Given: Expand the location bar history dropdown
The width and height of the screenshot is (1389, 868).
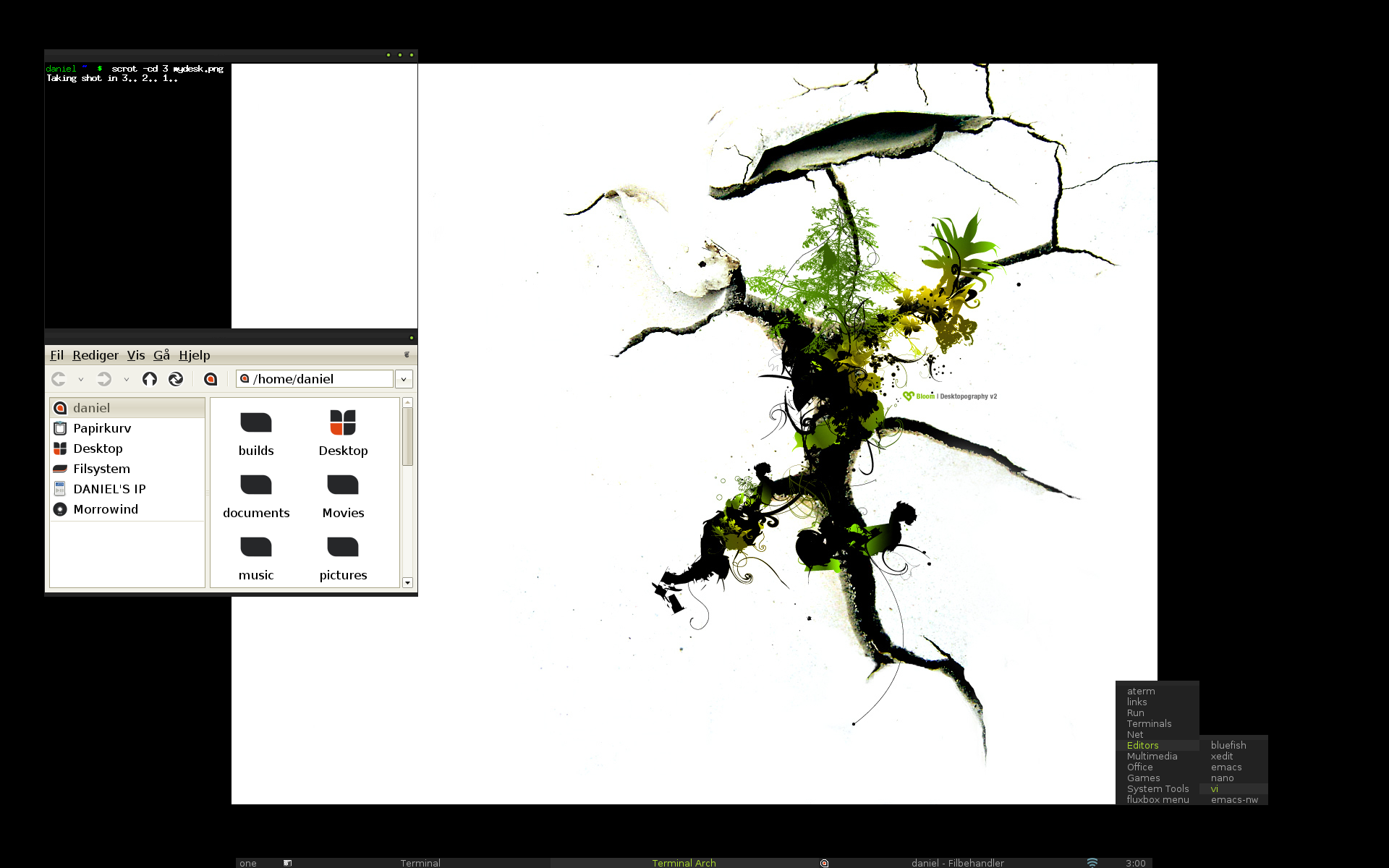Looking at the screenshot, I should pos(404,379).
